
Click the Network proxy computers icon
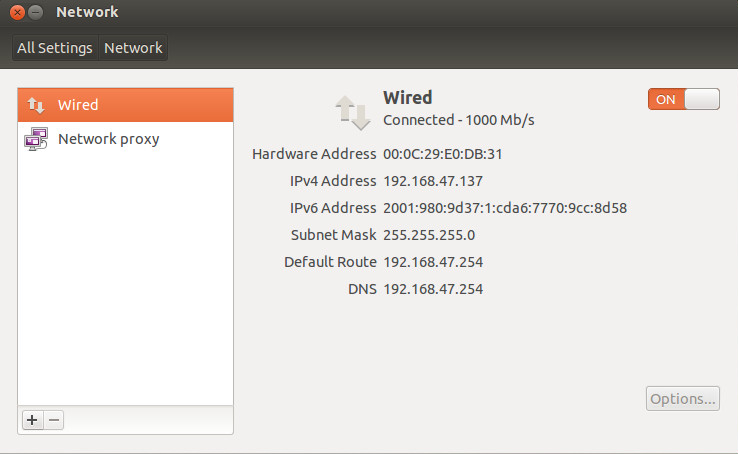coord(36,139)
